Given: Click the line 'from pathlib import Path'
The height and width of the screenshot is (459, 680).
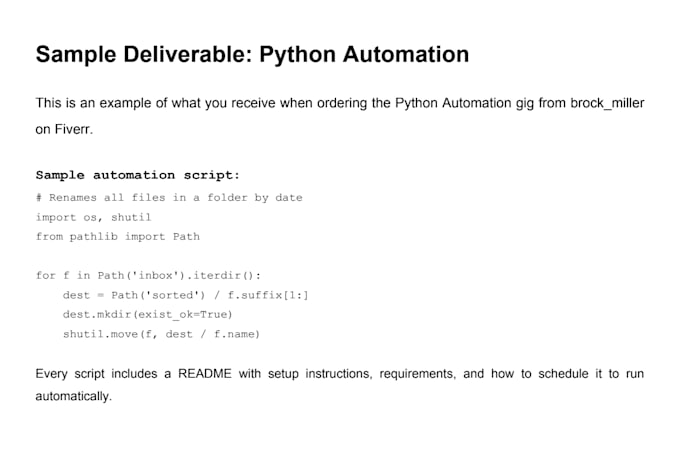Looking at the screenshot, I should [x=118, y=237].
